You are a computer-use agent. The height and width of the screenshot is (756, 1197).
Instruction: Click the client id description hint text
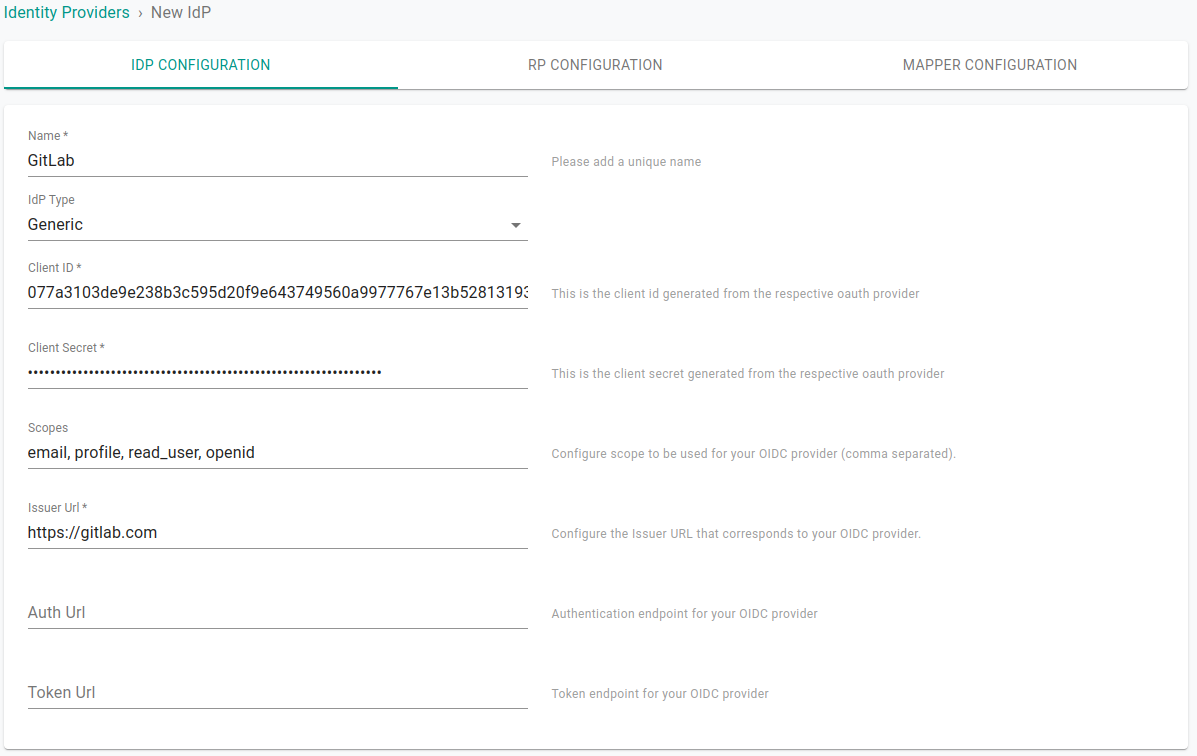(735, 294)
